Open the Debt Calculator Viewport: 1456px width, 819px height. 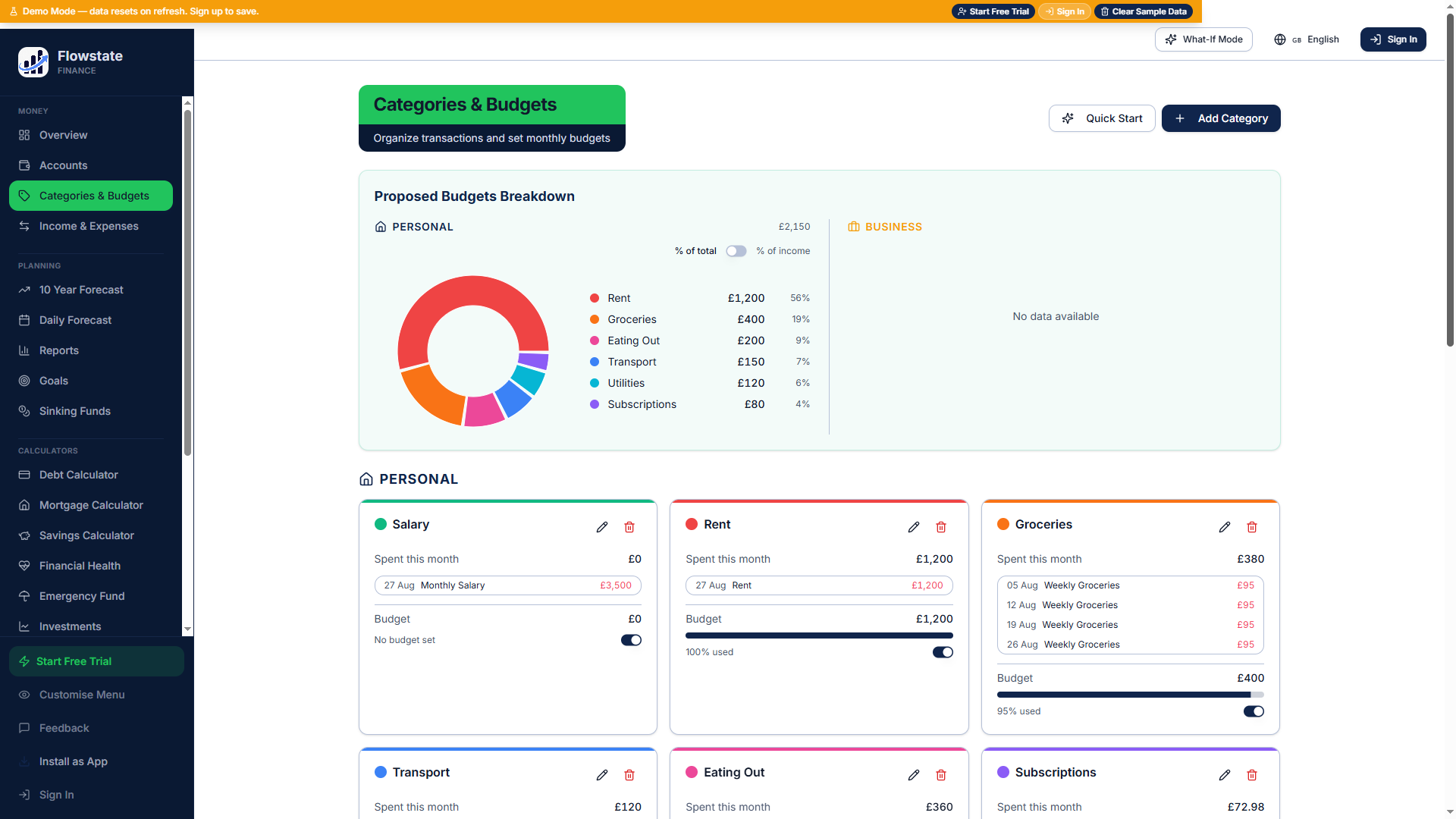tap(91, 475)
